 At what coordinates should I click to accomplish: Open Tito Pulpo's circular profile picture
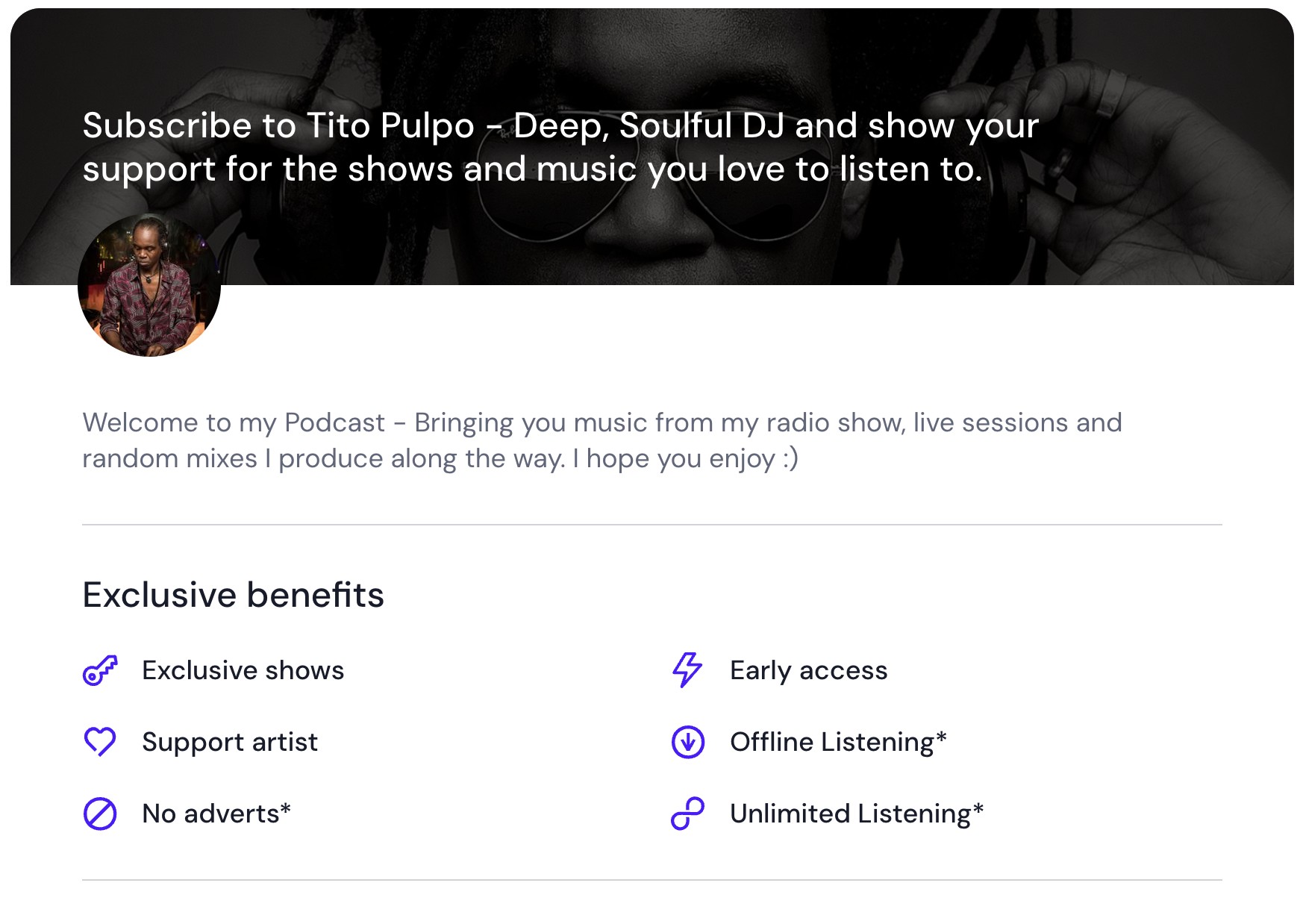tap(149, 287)
